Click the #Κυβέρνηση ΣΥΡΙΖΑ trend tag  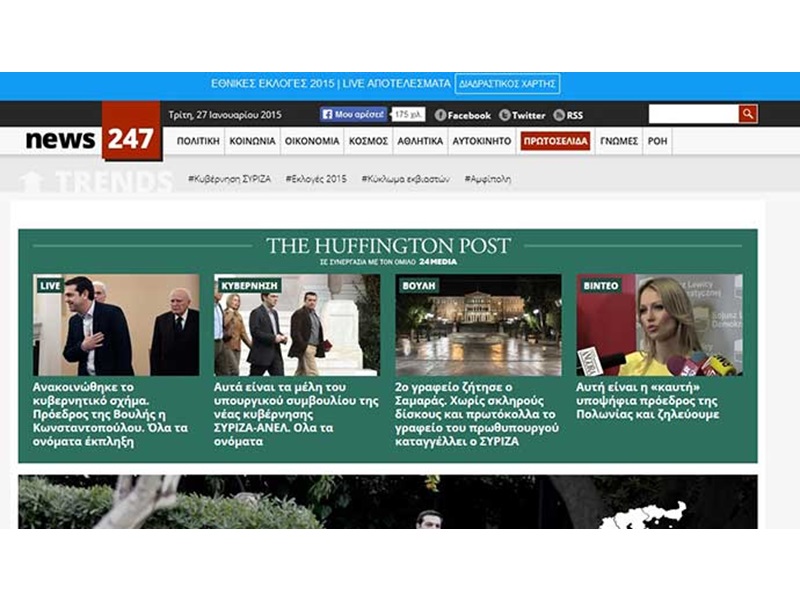click(229, 179)
